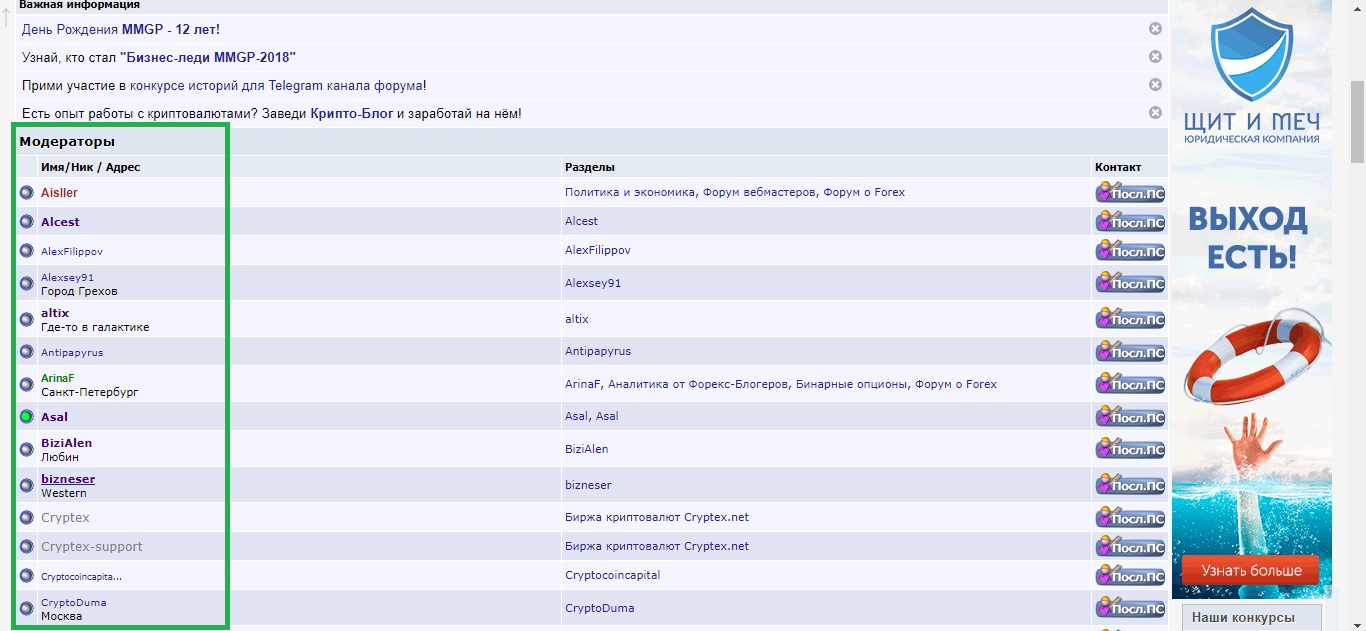Click the PM icon in ArinaF's row
1366x631 pixels.
1130,384
